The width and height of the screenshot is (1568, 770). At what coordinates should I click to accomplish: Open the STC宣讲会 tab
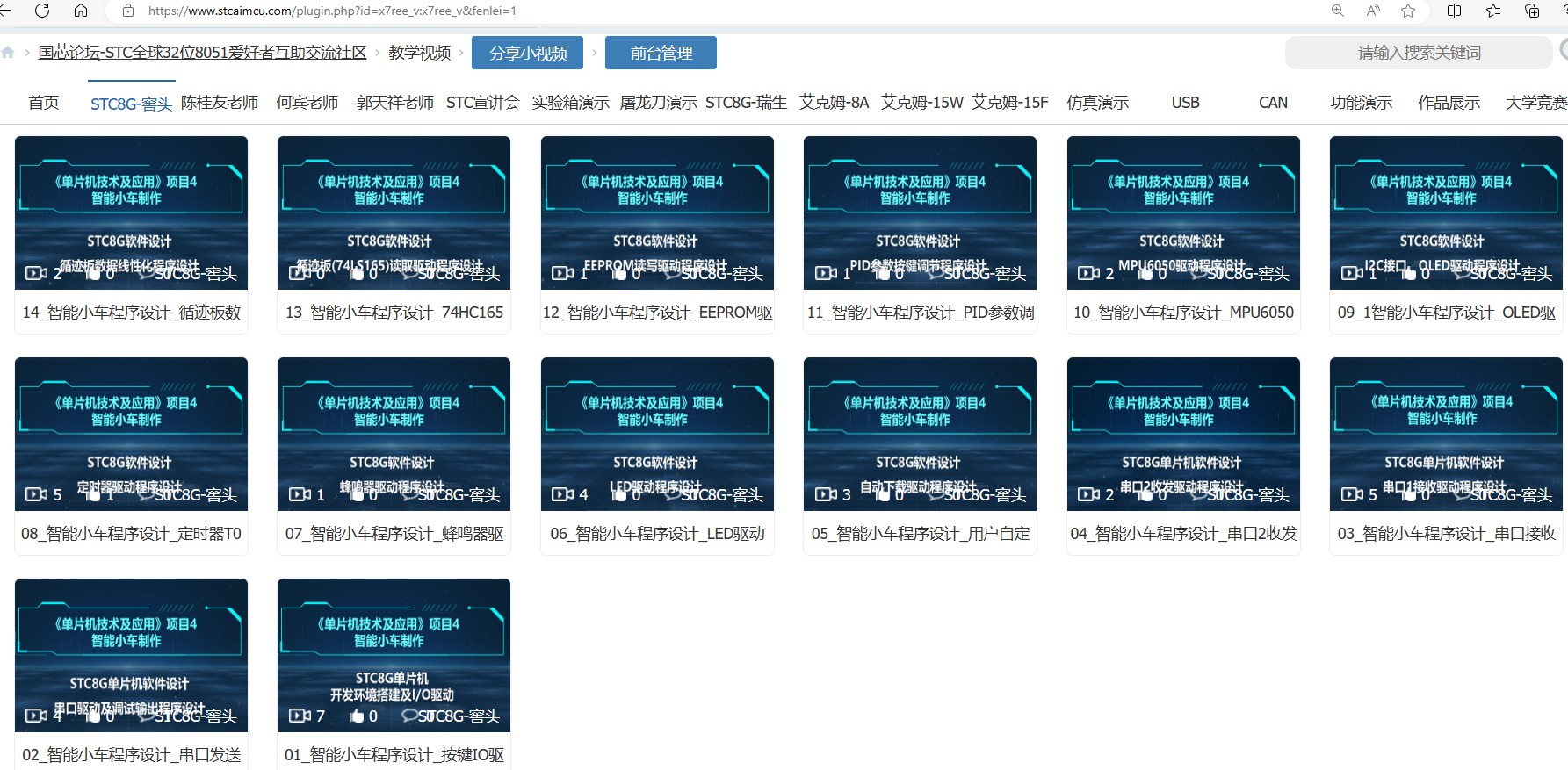(483, 103)
